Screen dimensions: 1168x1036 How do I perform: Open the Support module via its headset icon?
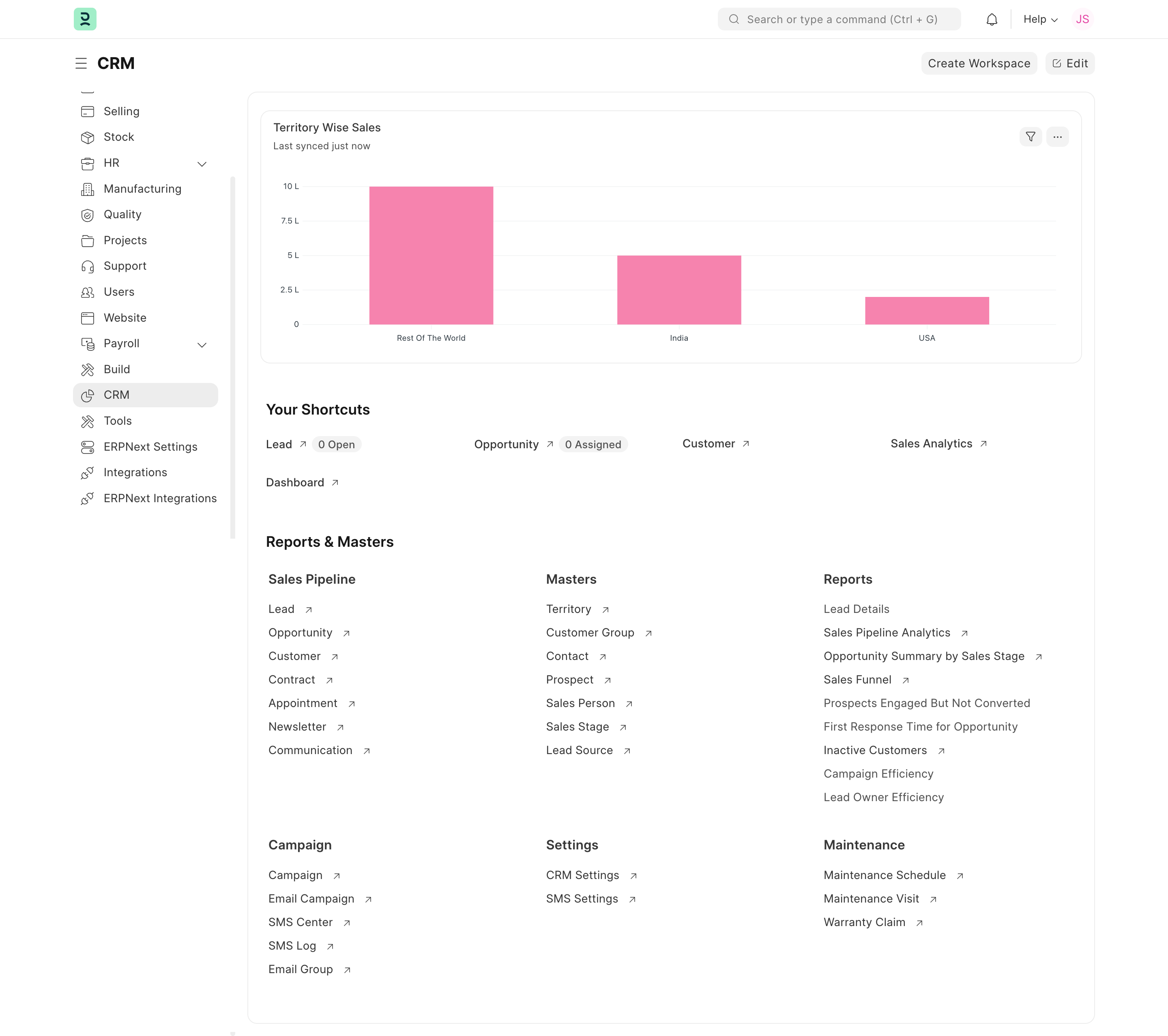click(x=88, y=266)
